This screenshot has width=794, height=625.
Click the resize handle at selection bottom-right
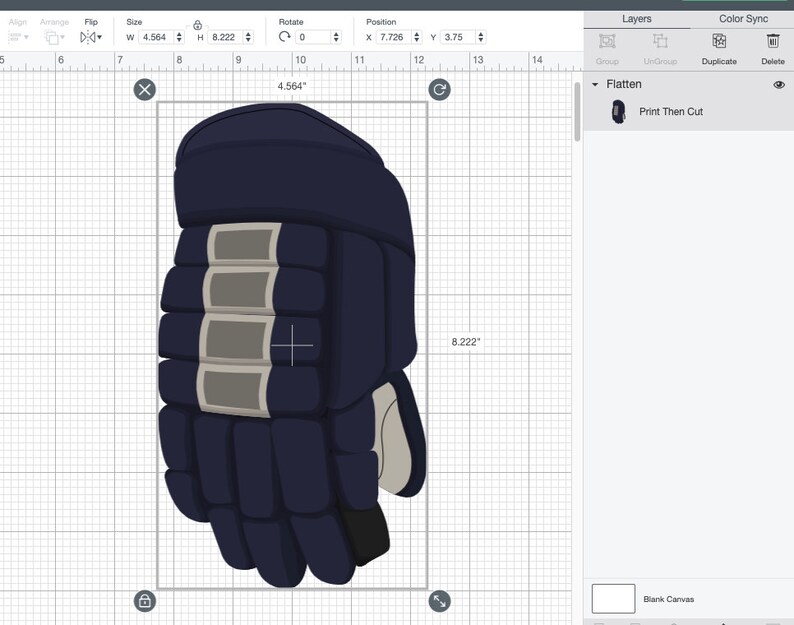pos(440,601)
